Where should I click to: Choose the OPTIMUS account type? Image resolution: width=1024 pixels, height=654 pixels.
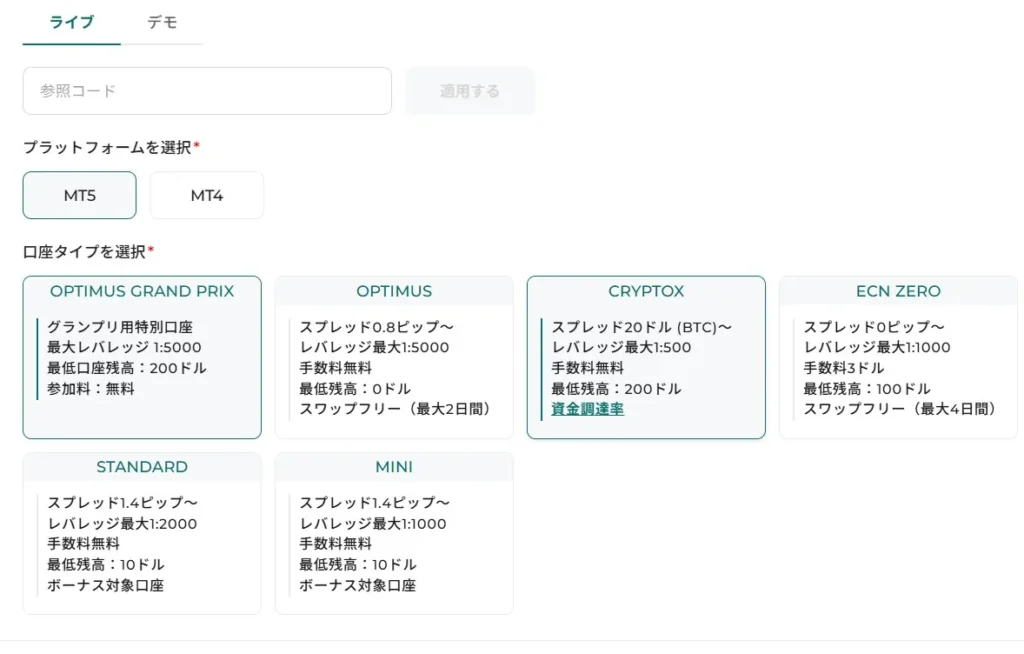(x=394, y=355)
